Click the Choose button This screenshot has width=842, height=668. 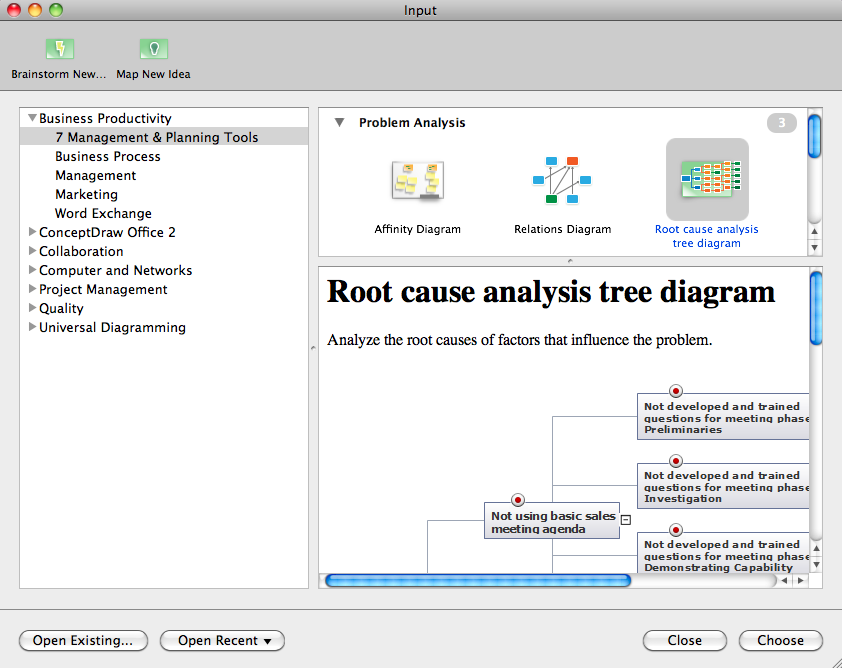point(780,641)
